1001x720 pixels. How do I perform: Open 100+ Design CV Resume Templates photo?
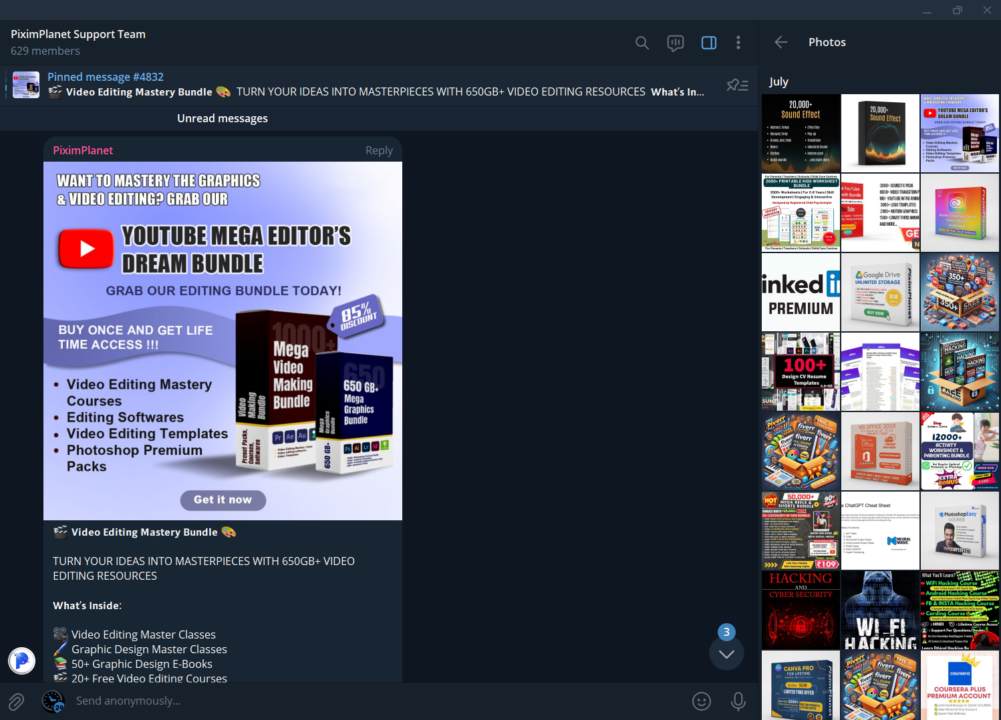pyautogui.click(x=801, y=371)
